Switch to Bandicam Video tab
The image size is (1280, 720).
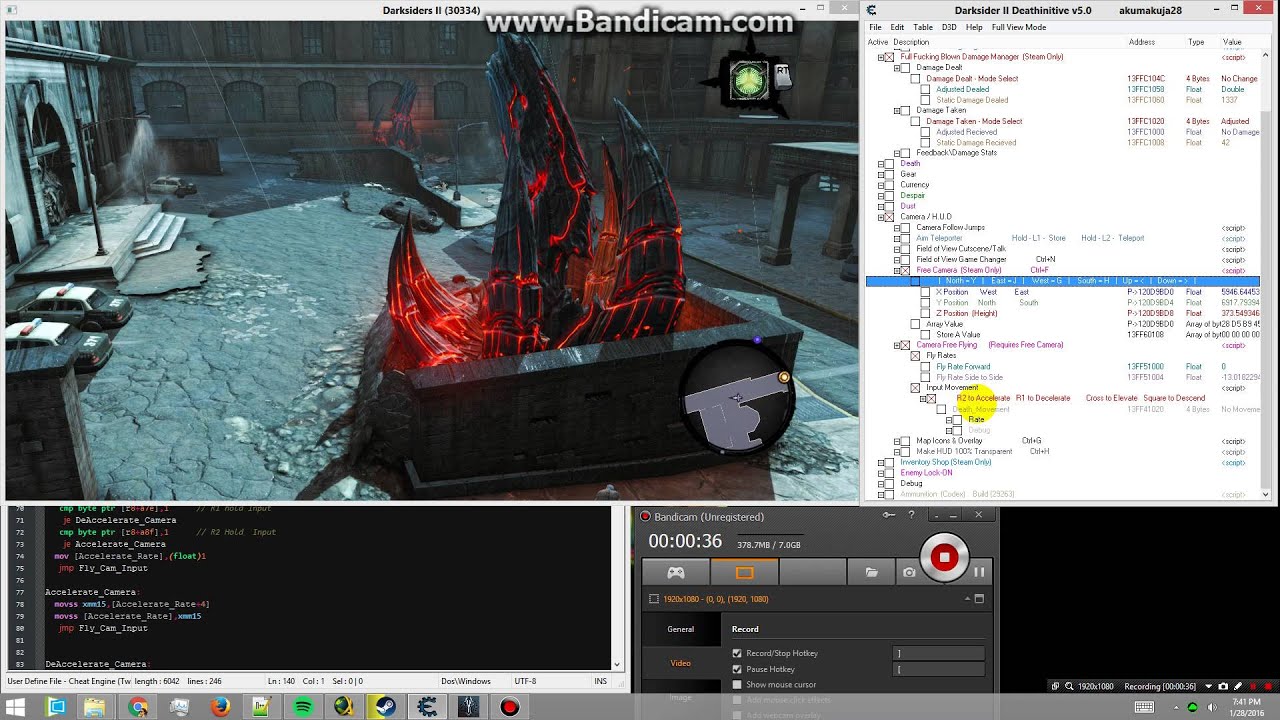pos(680,663)
